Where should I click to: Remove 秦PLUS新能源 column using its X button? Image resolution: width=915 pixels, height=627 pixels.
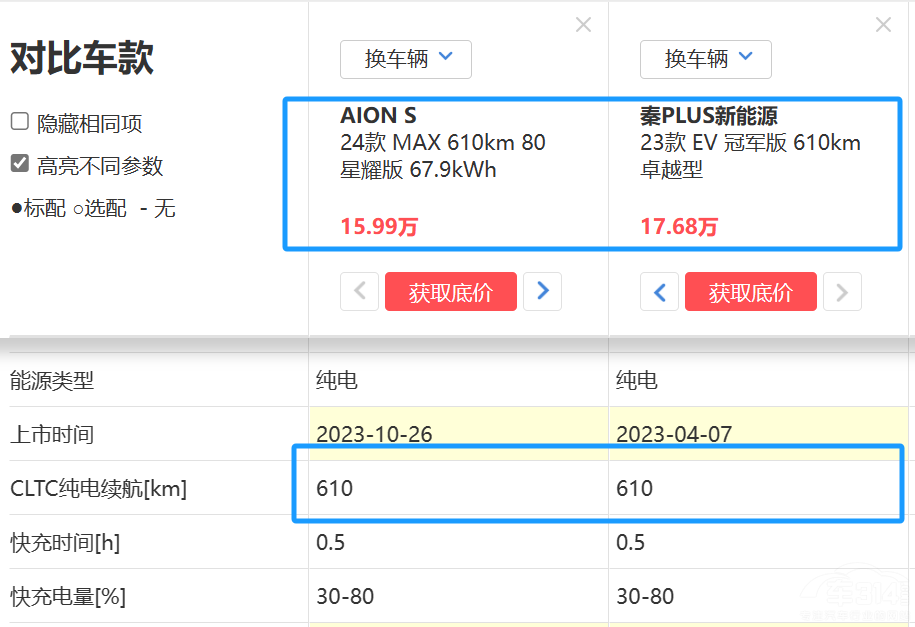pyautogui.click(x=883, y=25)
